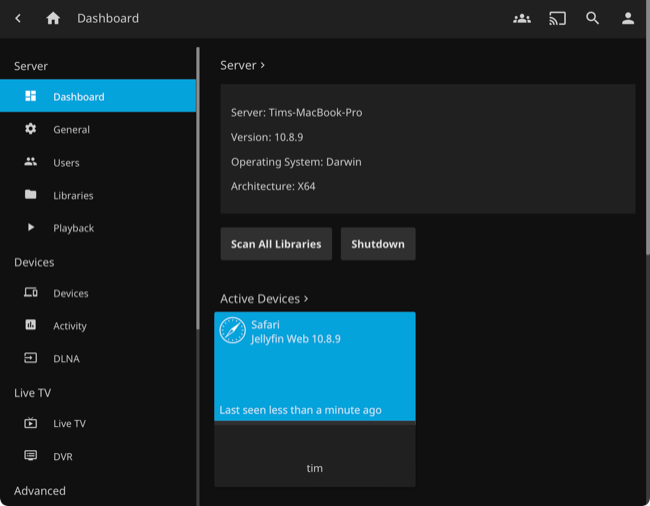Click the sidebar vertical scrollbar
This screenshot has width=650, height=506.
(x=198, y=180)
